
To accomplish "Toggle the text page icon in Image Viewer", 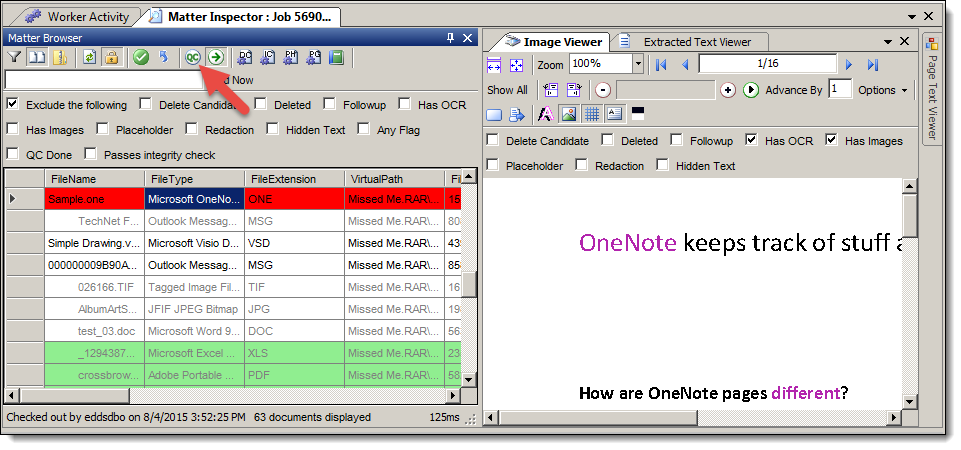I will pyautogui.click(x=614, y=114).
